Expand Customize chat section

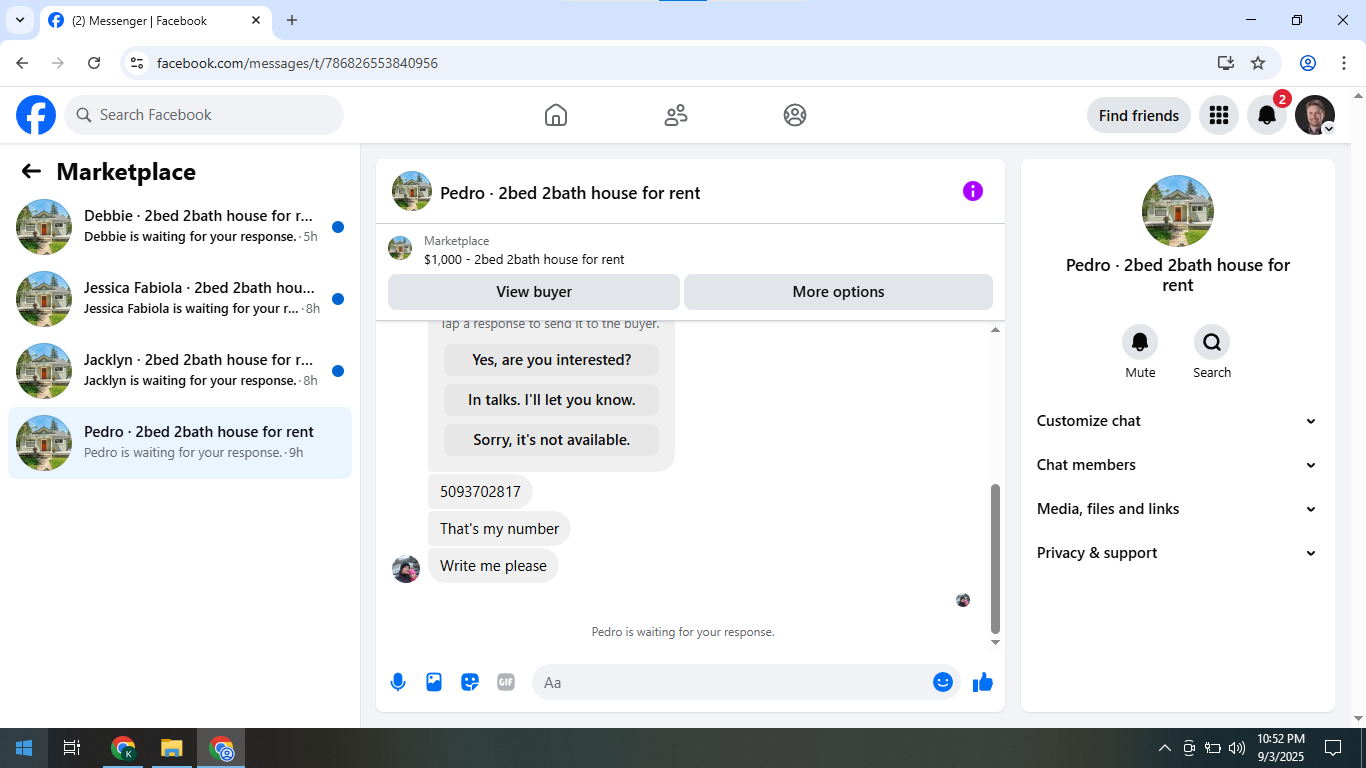[1178, 421]
